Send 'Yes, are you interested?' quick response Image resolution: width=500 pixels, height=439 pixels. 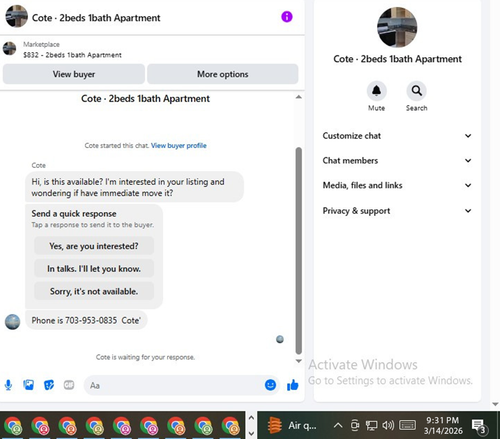pyautogui.click(x=94, y=246)
